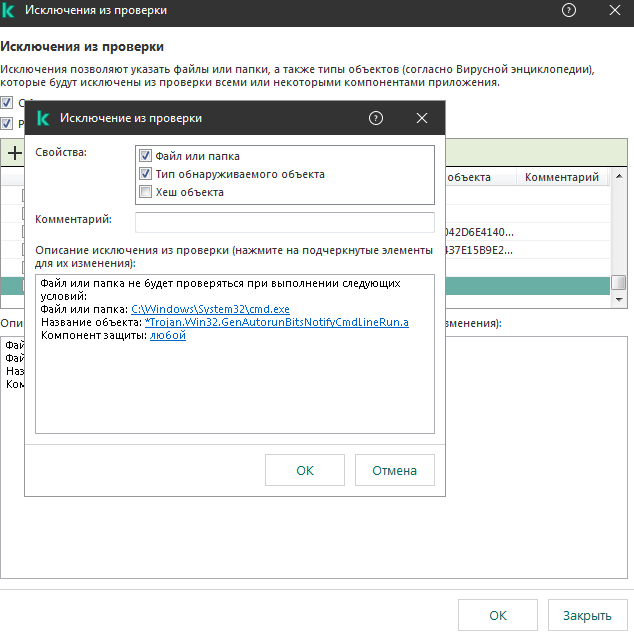
Task: Close the inner Исключение из проверки dialog
Action: (x=422, y=118)
